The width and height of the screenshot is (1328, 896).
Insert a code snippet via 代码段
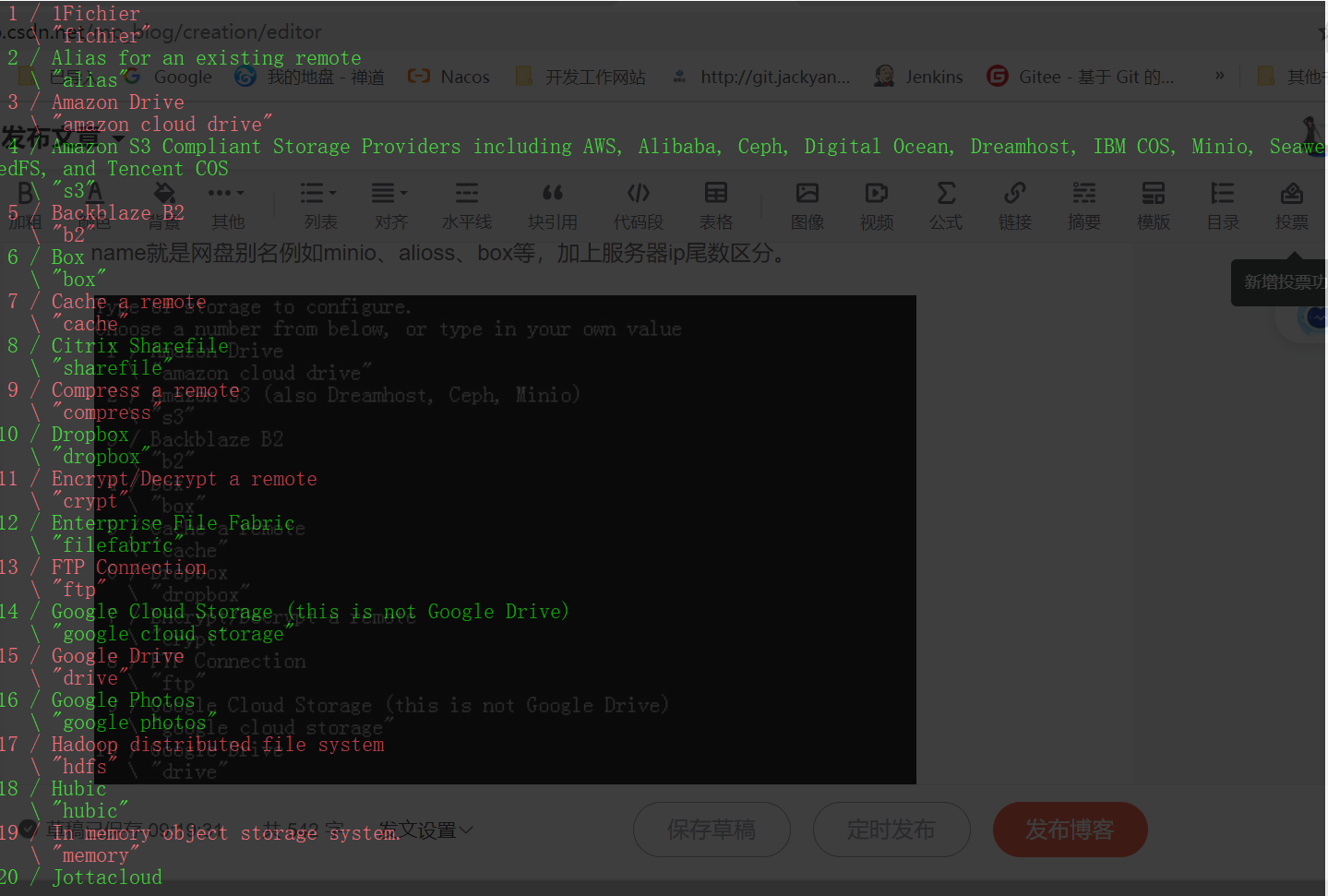point(638,205)
